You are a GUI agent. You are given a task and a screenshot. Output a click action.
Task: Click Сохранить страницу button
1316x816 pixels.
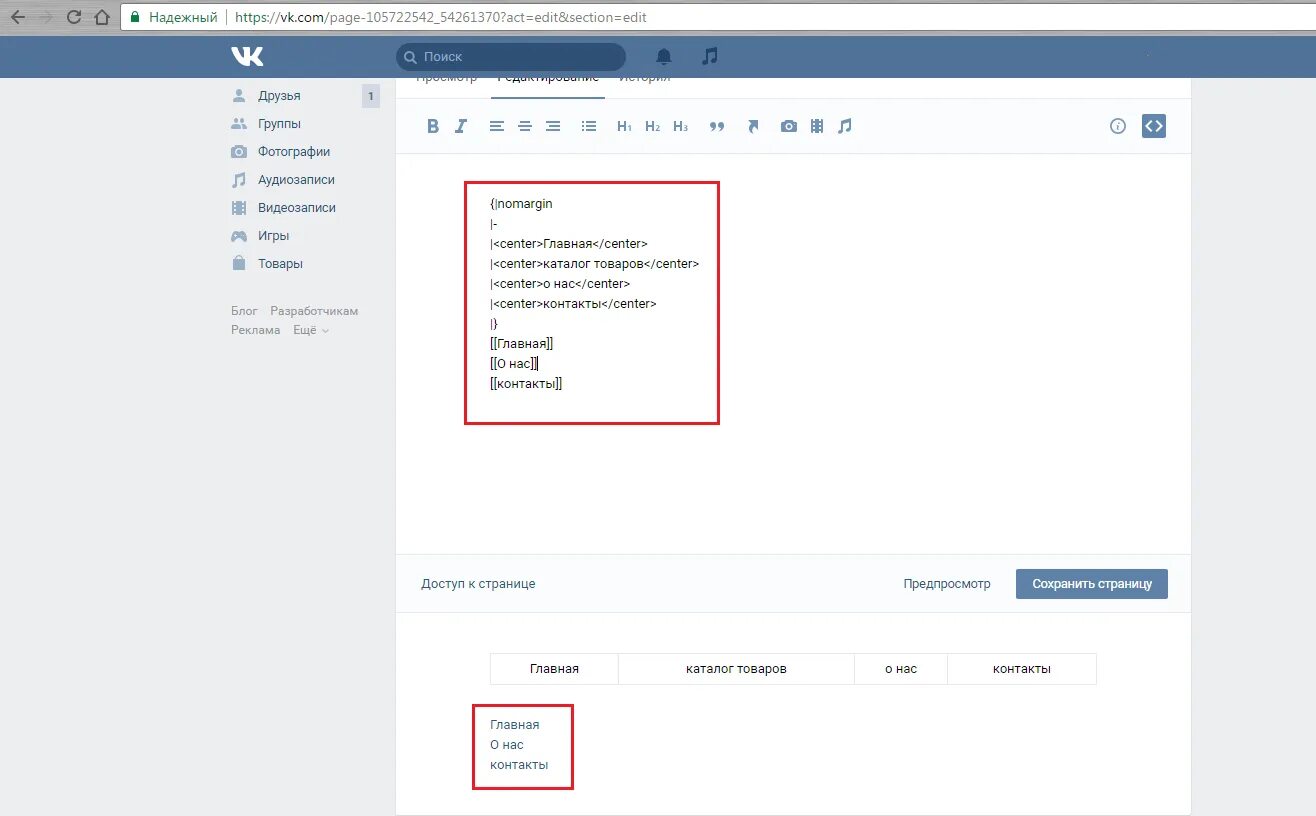(1092, 584)
